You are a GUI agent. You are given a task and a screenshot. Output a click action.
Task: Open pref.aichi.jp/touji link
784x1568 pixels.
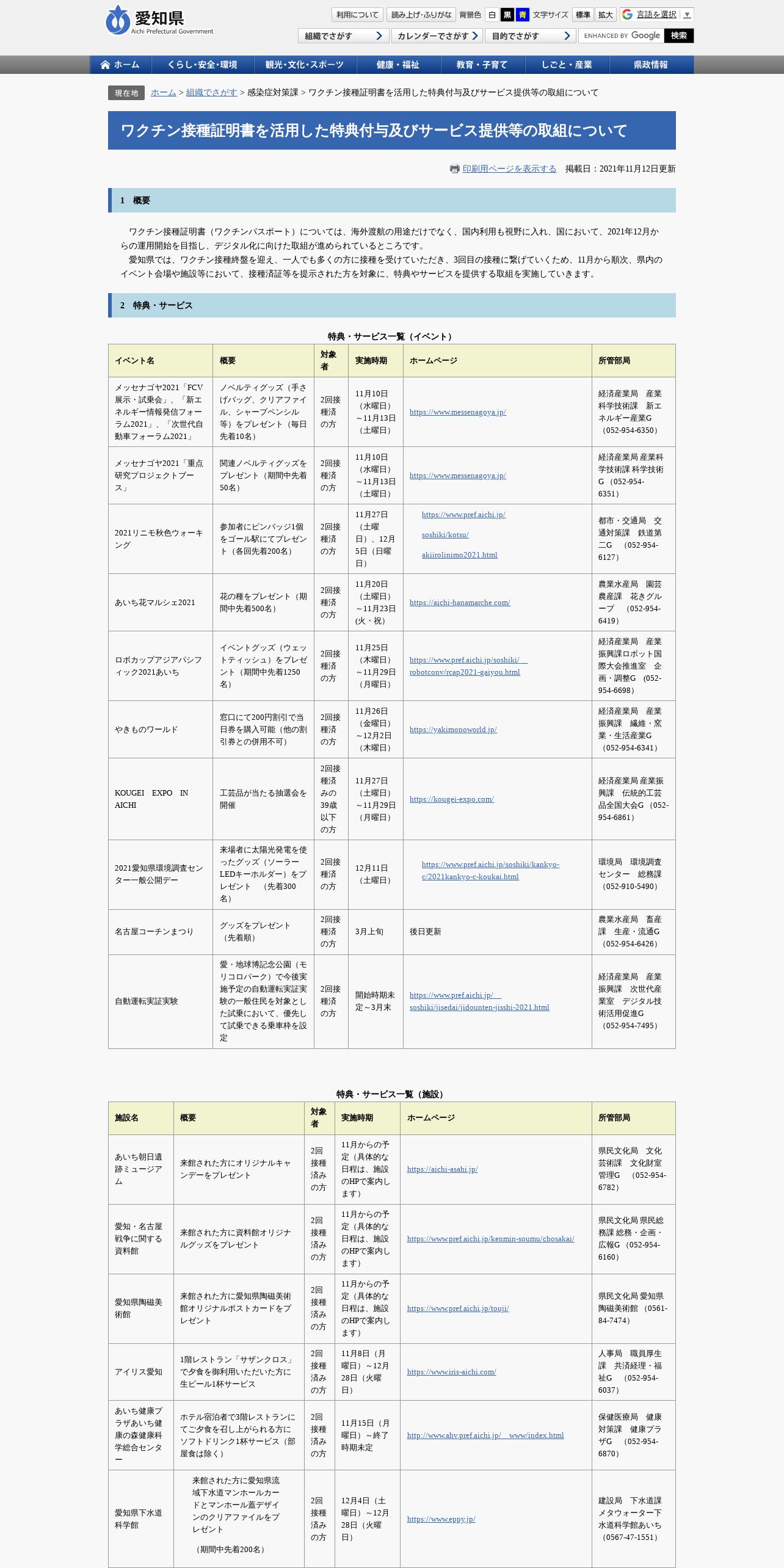point(458,1308)
